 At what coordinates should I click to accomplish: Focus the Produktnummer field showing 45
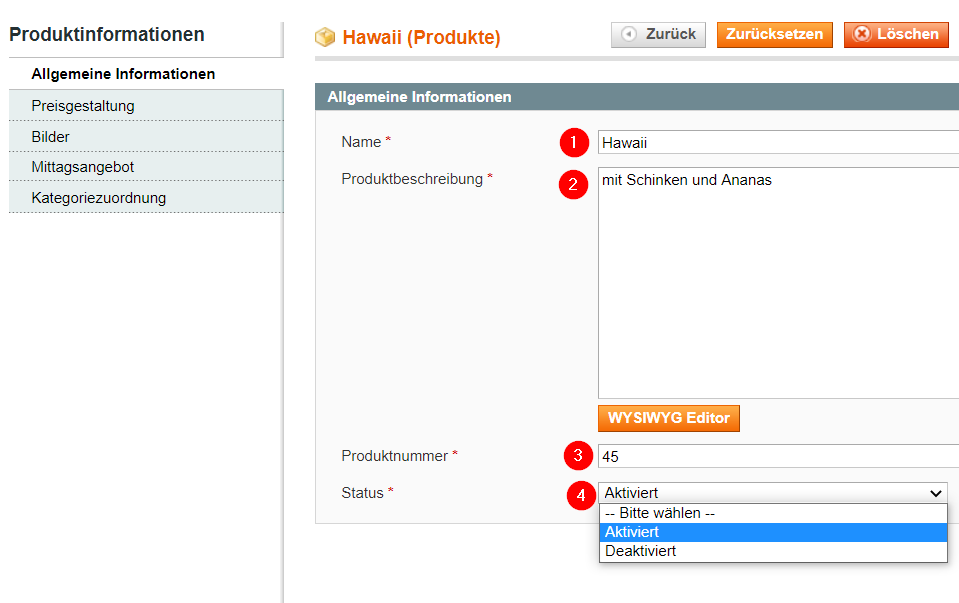(x=778, y=456)
